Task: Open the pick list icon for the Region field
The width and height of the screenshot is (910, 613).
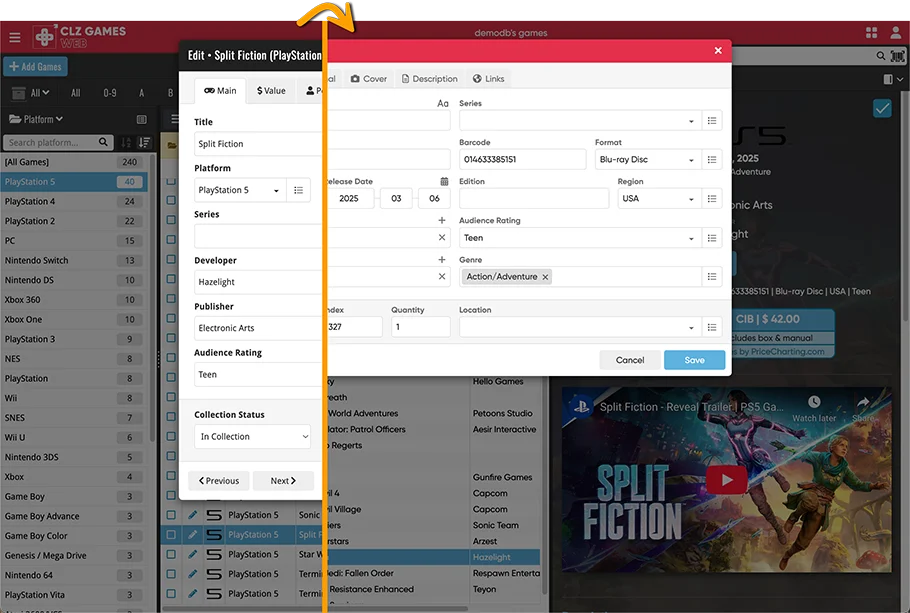Action: click(x=712, y=199)
